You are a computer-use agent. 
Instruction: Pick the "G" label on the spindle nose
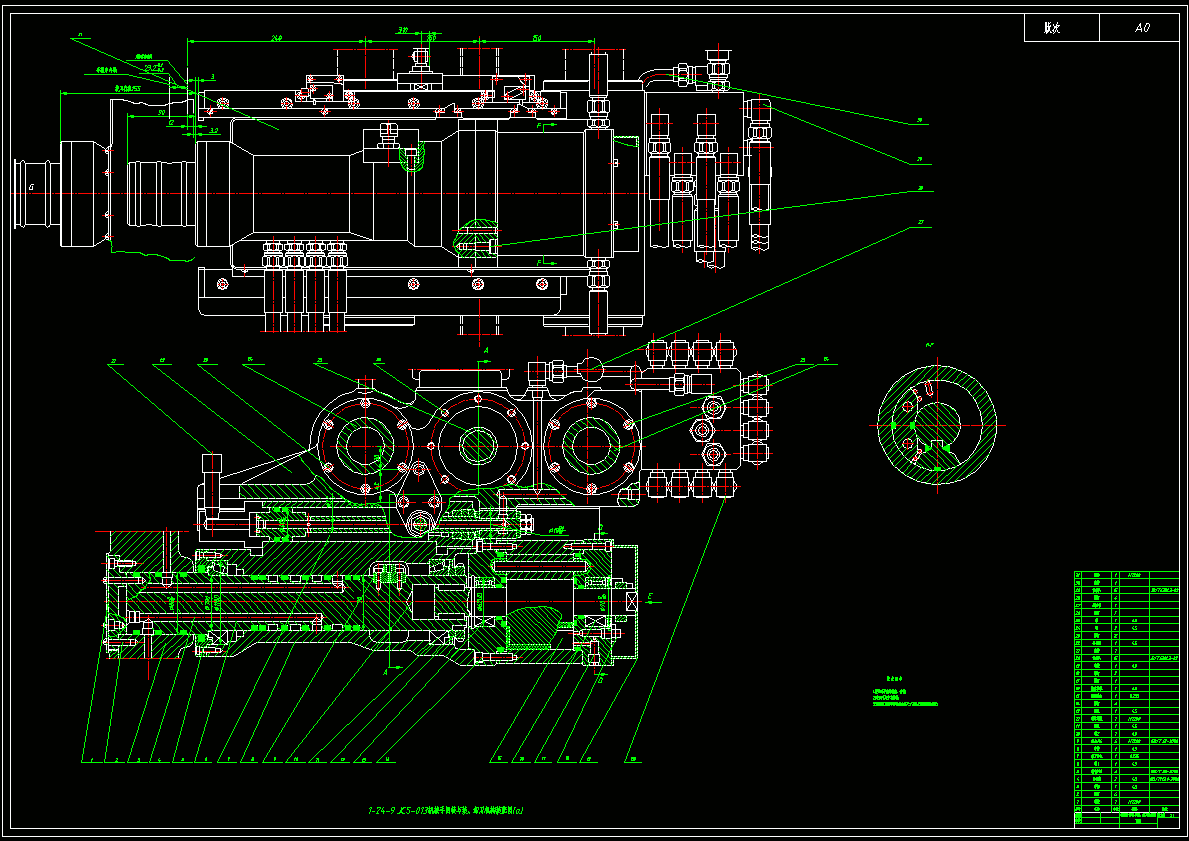click(x=31, y=187)
